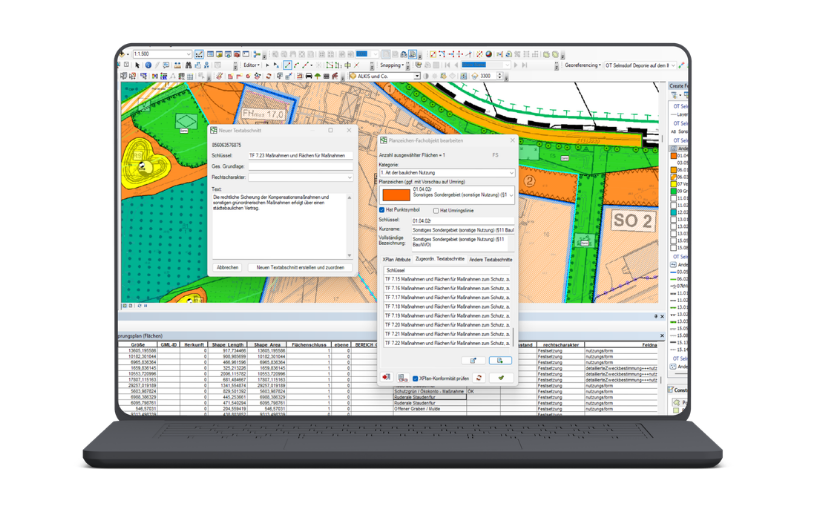Viewport: 828px width, 507px height.
Task: Toggle the XPlan-Konformität prüfen checkbox
Action: (x=415, y=378)
